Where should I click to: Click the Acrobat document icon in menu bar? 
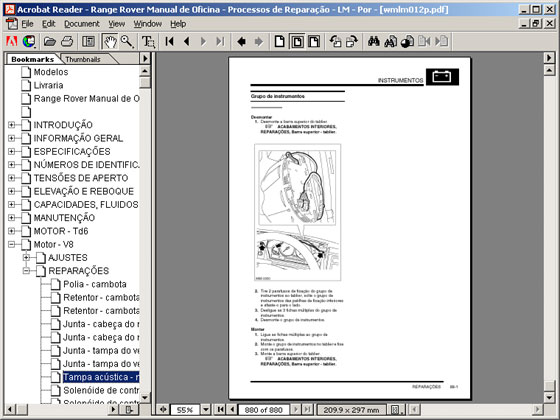click(12, 24)
